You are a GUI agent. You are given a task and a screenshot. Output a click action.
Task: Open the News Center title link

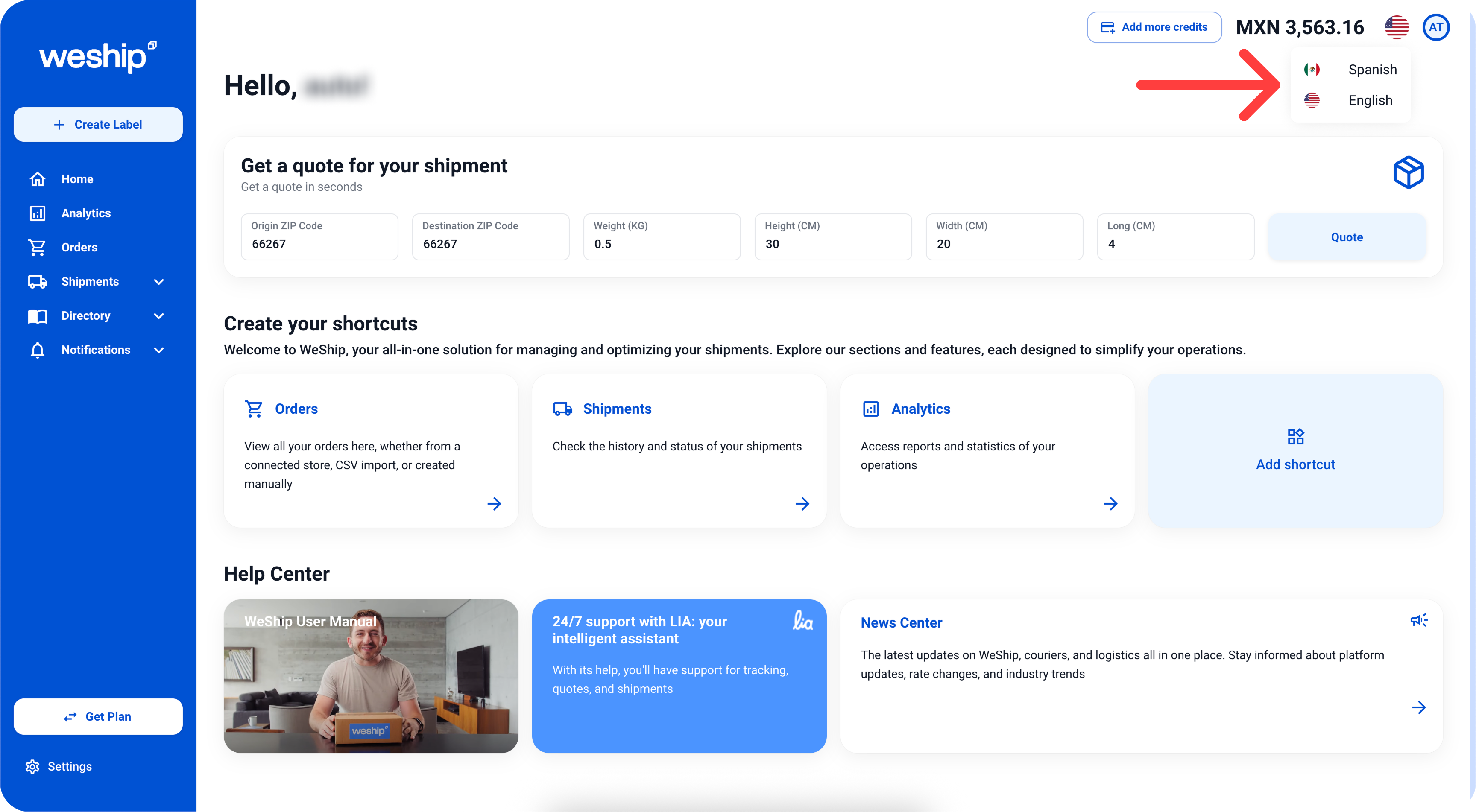[901, 623]
